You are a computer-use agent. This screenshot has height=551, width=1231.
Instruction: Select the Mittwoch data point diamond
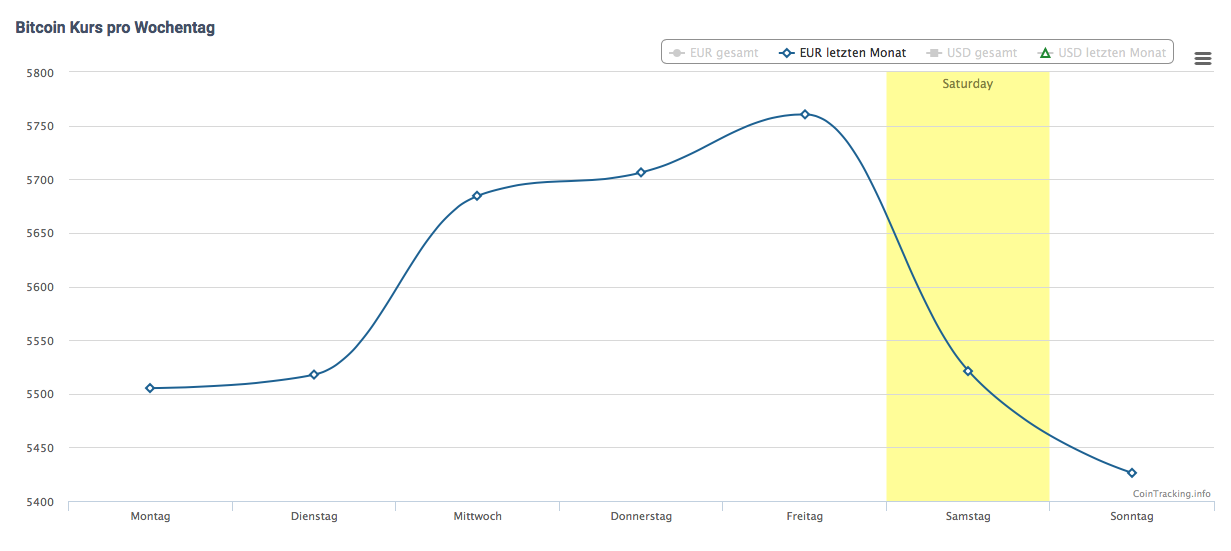click(477, 196)
